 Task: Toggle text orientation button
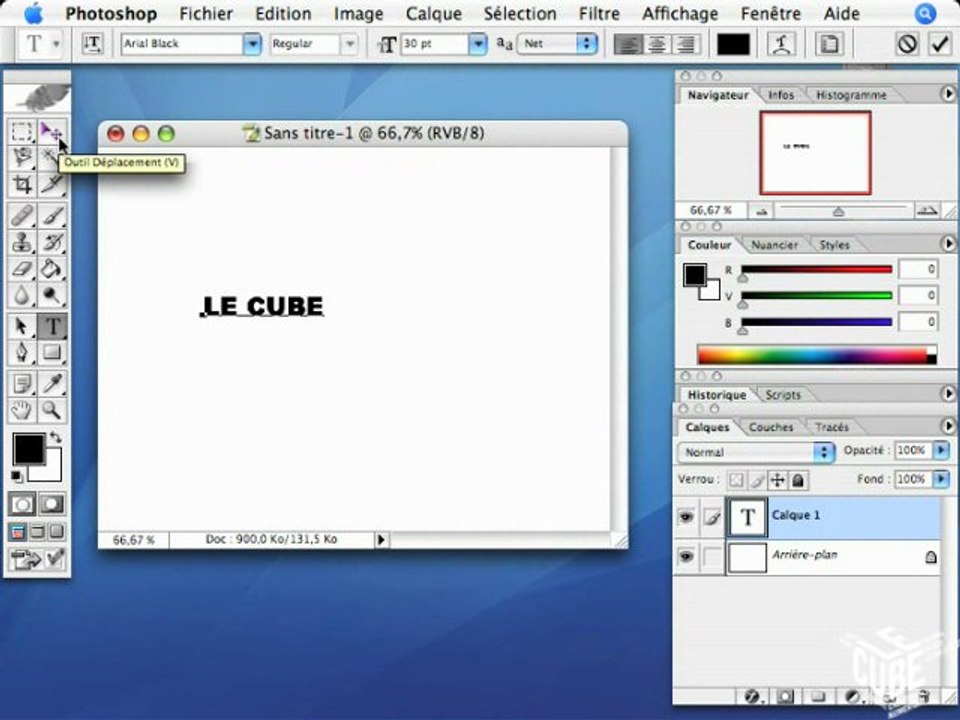click(x=92, y=43)
